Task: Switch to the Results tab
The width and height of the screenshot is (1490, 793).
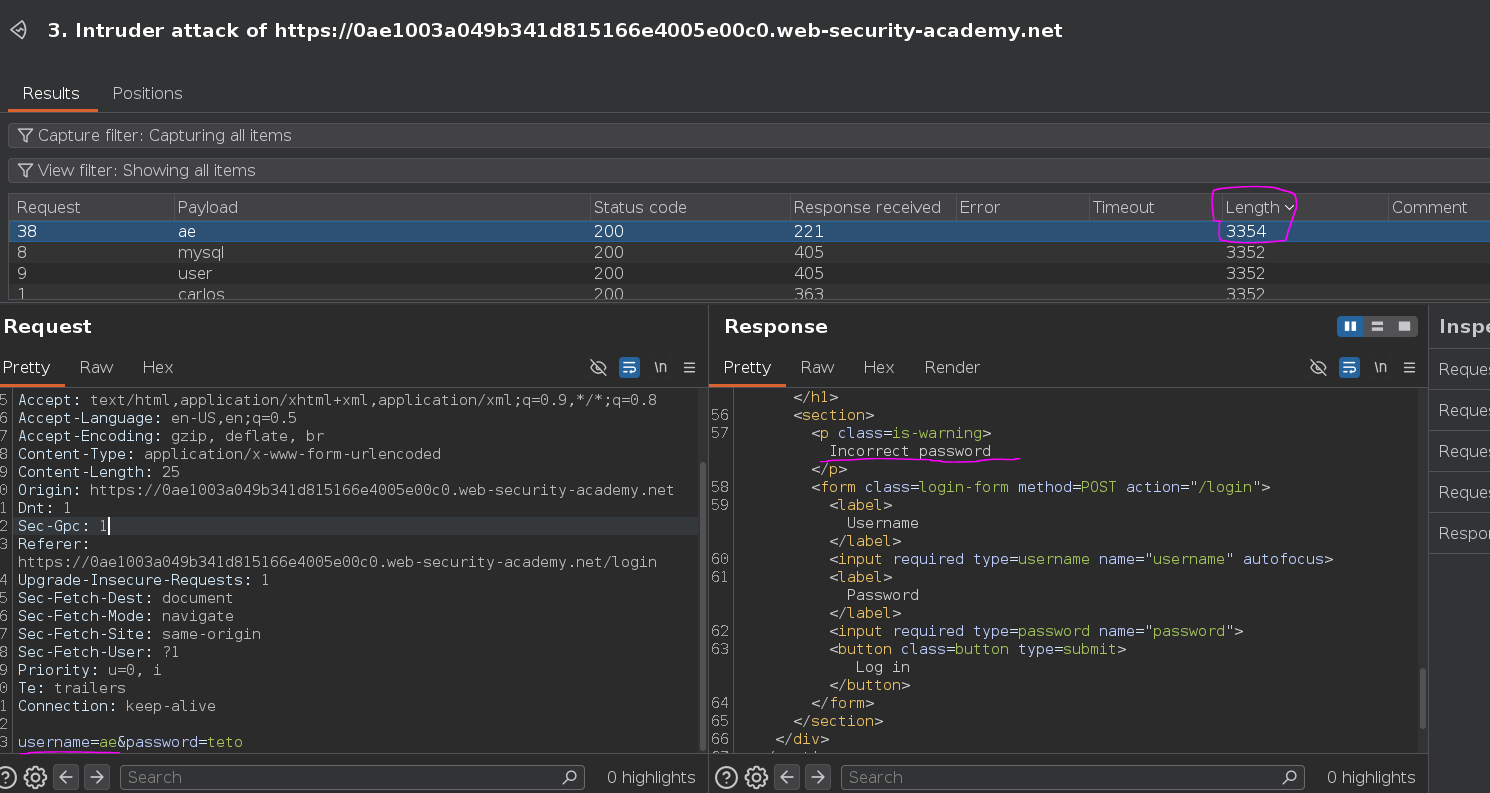Action: [x=51, y=93]
